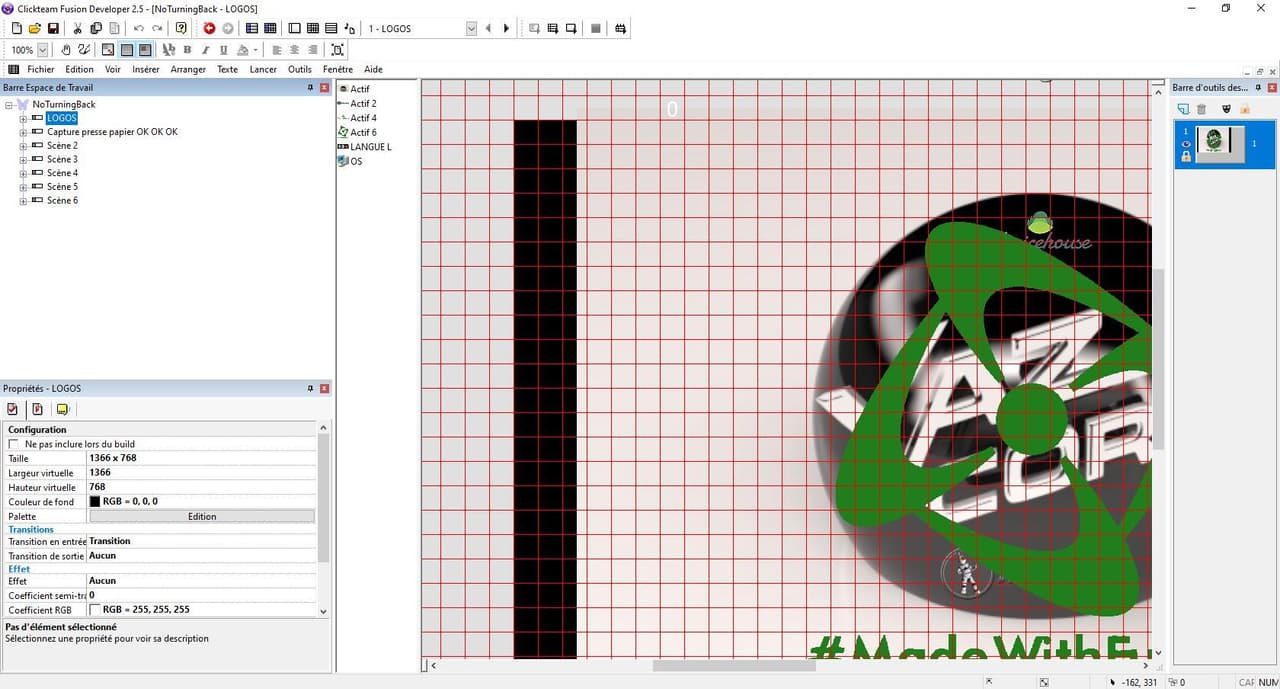Go to the next frame arrow
This screenshot has height=689, width=1280.
point(506,28)
